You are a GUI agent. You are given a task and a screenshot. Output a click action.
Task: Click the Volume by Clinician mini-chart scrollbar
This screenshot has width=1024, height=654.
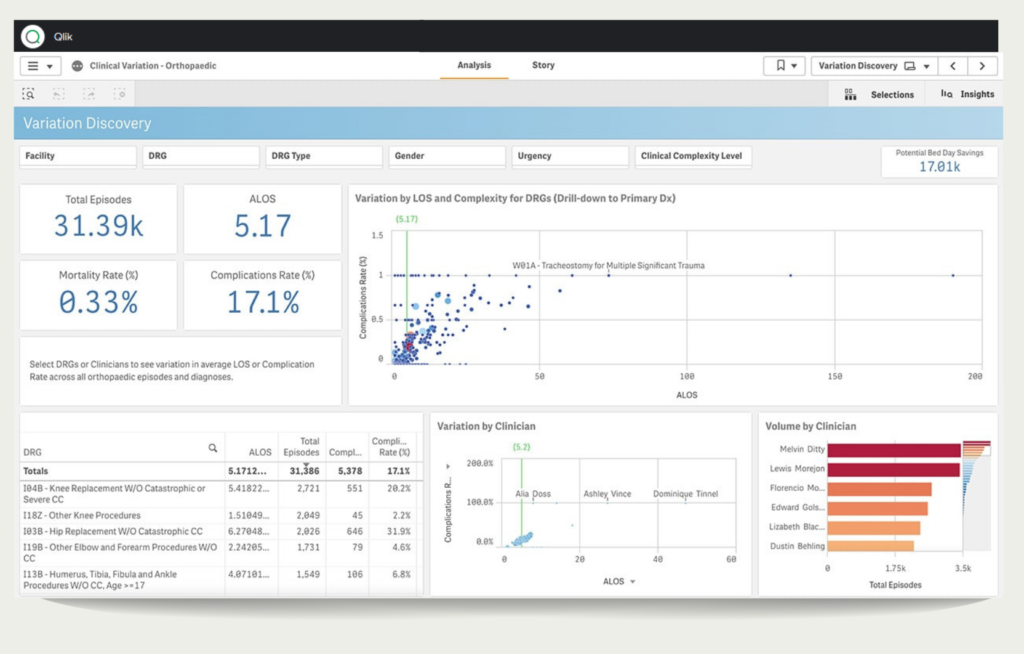click(x=977, y=495)
